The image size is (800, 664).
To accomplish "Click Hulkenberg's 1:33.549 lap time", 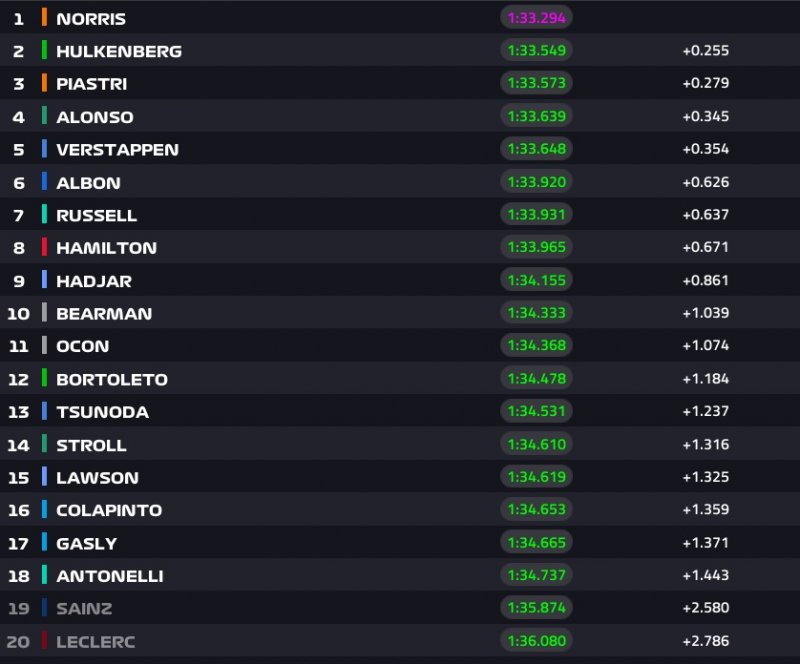I will (x=537, y=51).
